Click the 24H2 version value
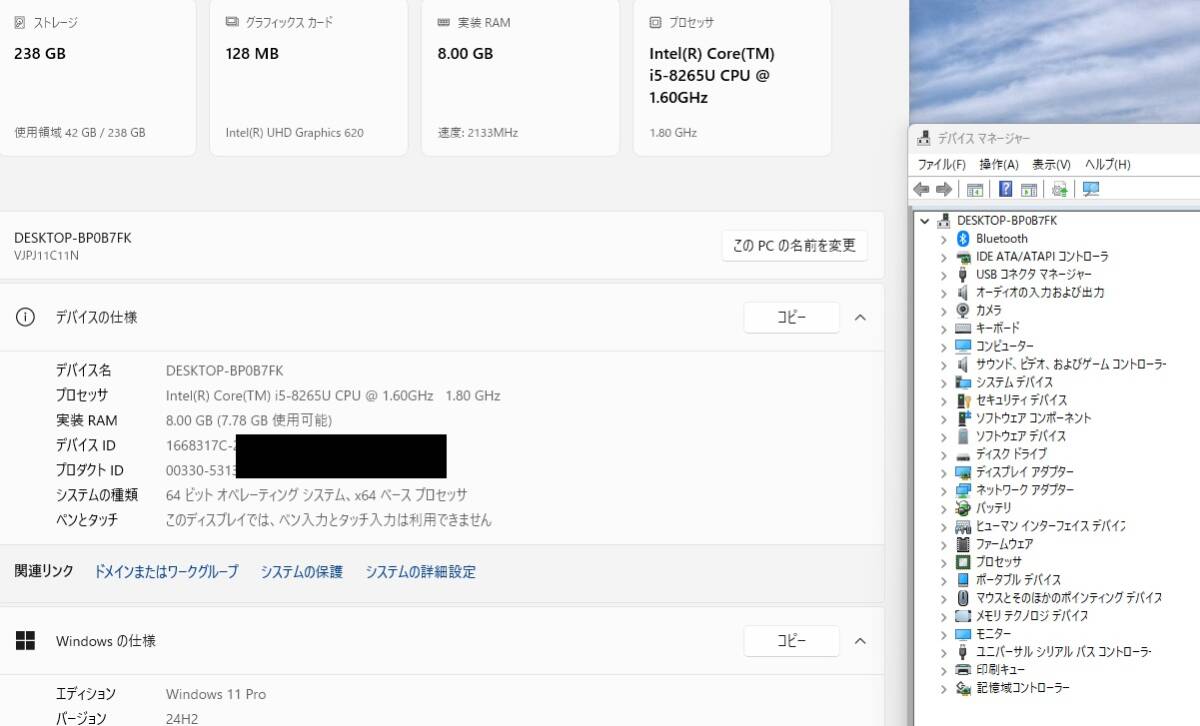 tap(180, 718)
